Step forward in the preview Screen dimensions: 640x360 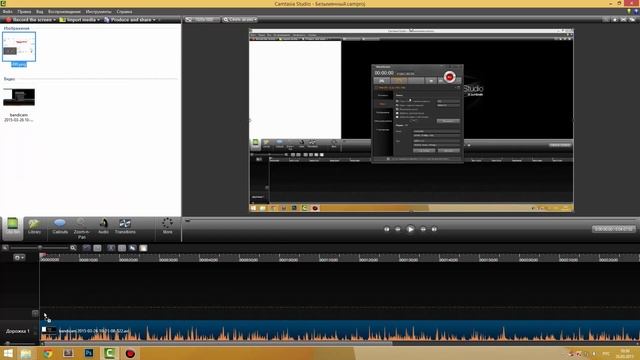pos(423,229)
